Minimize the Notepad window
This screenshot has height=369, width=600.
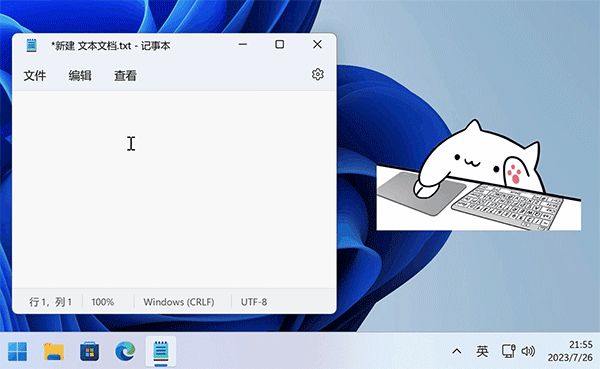tap(243, 44)
